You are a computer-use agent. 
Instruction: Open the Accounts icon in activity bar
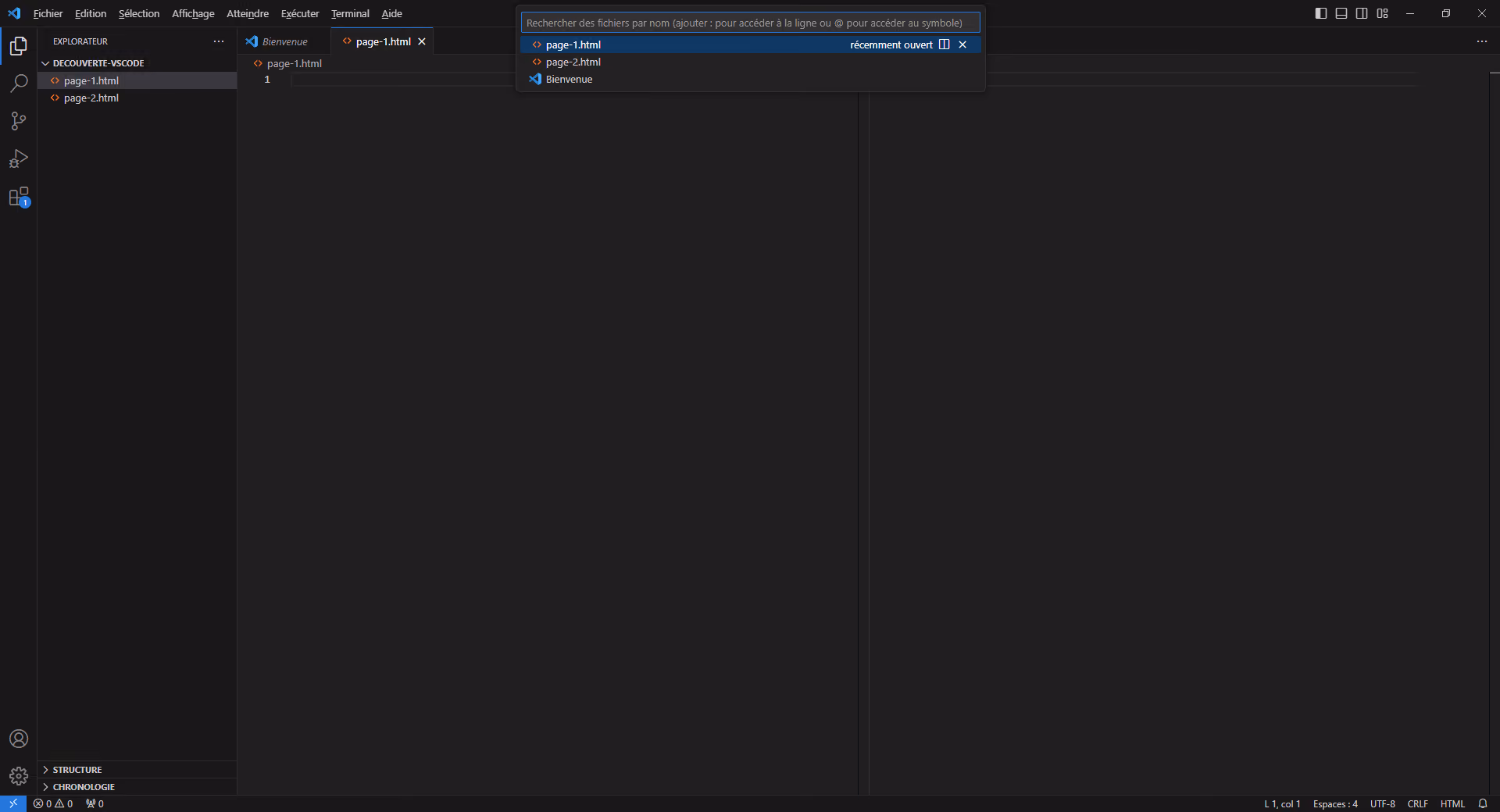point(19,739)
